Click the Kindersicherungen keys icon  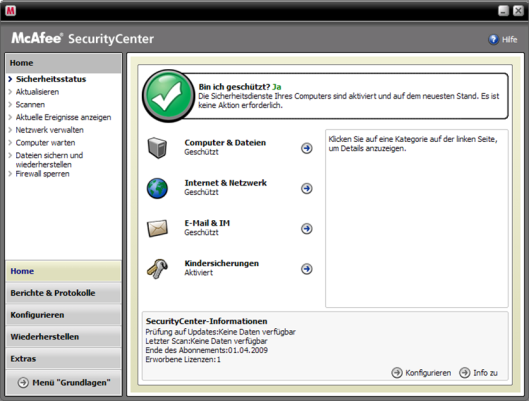click(157, 269)
